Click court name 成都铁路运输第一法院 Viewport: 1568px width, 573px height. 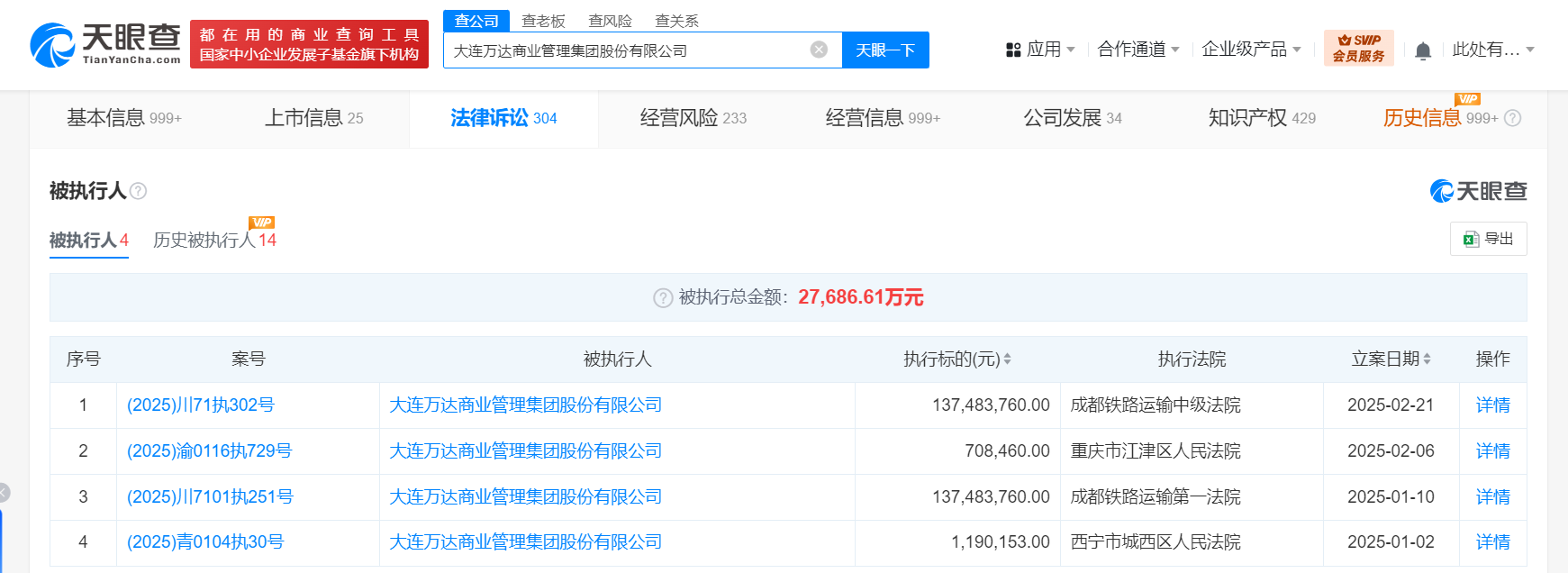click(1156, 497)
